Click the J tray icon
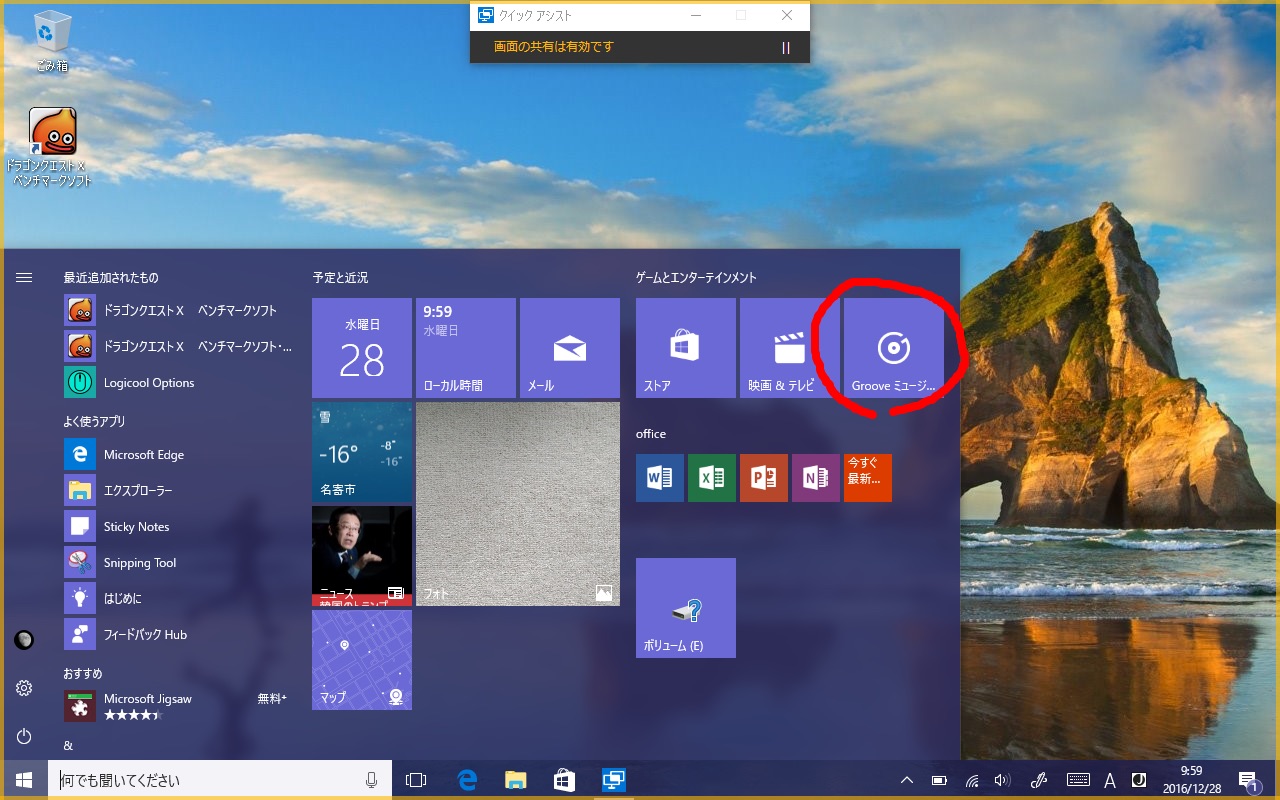 1138,780
